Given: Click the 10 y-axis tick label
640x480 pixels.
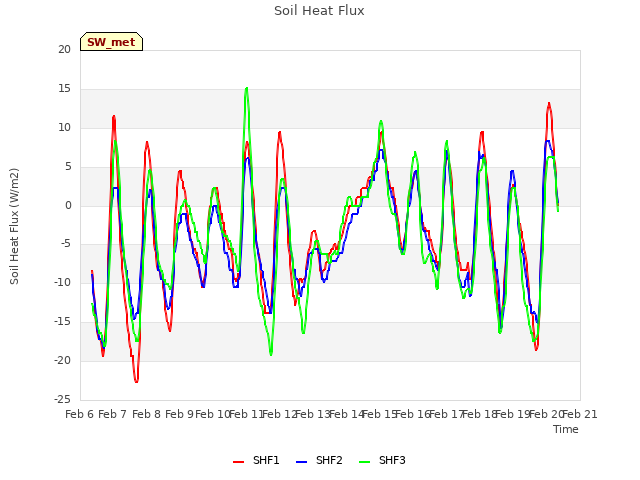Looking at the screenshot, I should [64, 128].
